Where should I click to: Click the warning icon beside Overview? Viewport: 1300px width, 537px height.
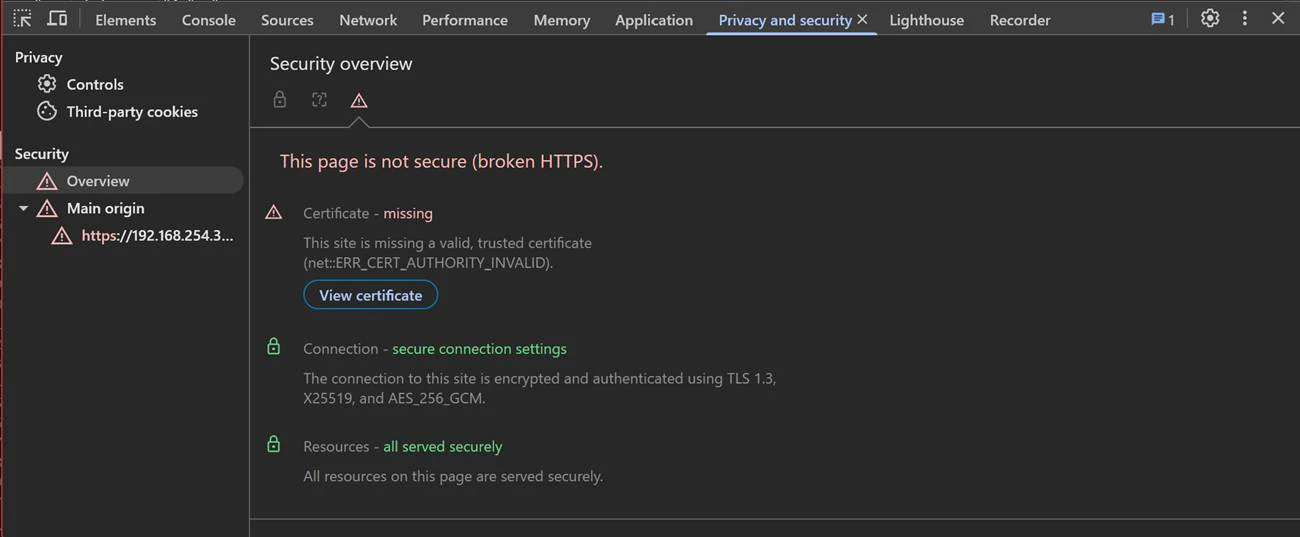tap(47, 181)
